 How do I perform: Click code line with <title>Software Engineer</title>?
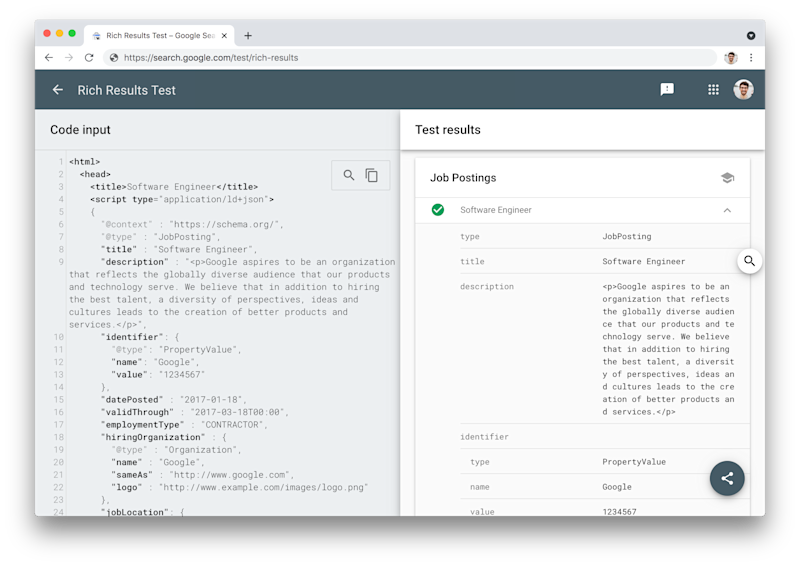(174, 187)
